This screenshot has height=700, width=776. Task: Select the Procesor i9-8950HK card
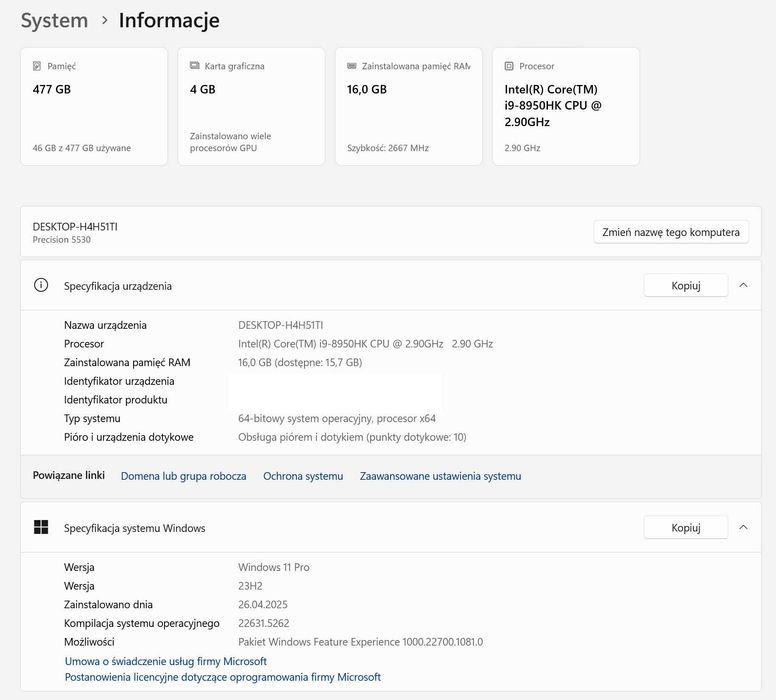(x=566, y=106)
